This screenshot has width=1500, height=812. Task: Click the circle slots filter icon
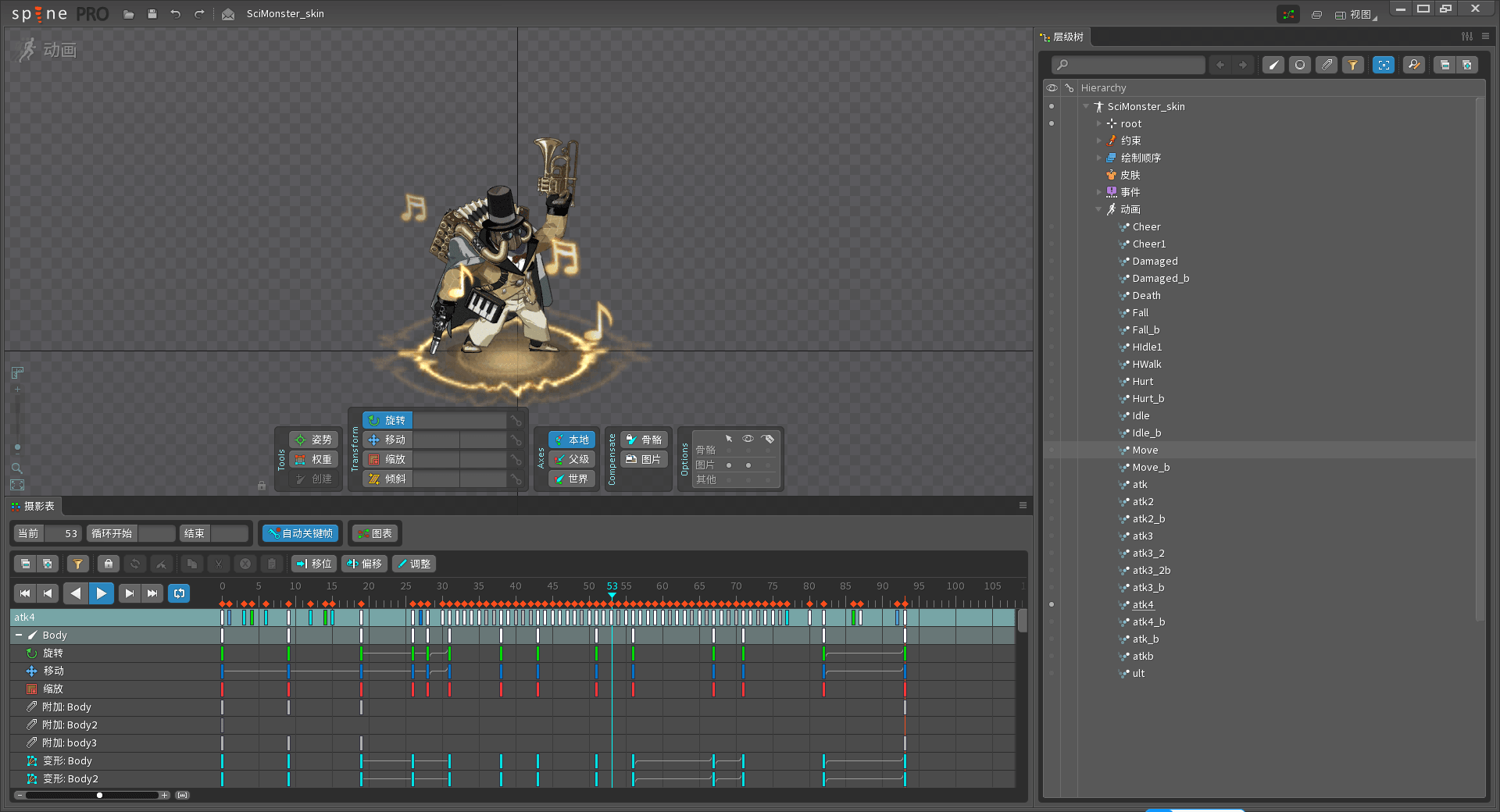[x=1300, y=65]
